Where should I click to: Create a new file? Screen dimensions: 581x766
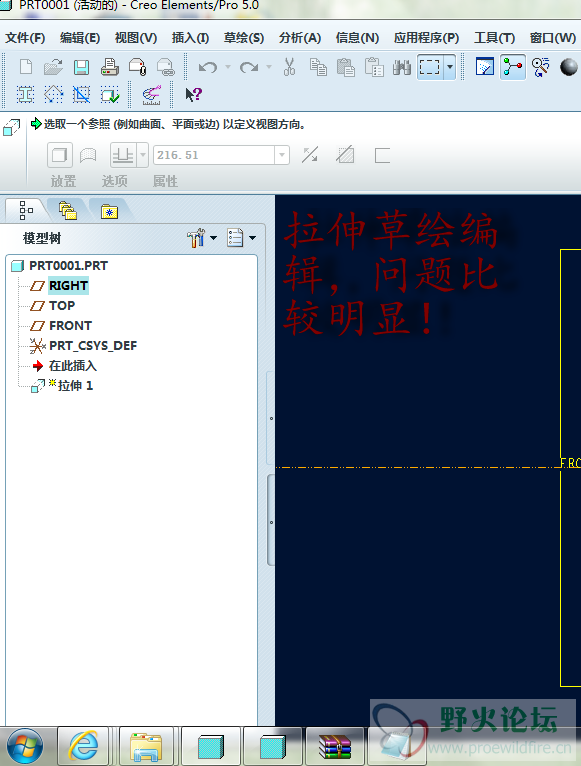click(26, 66)
